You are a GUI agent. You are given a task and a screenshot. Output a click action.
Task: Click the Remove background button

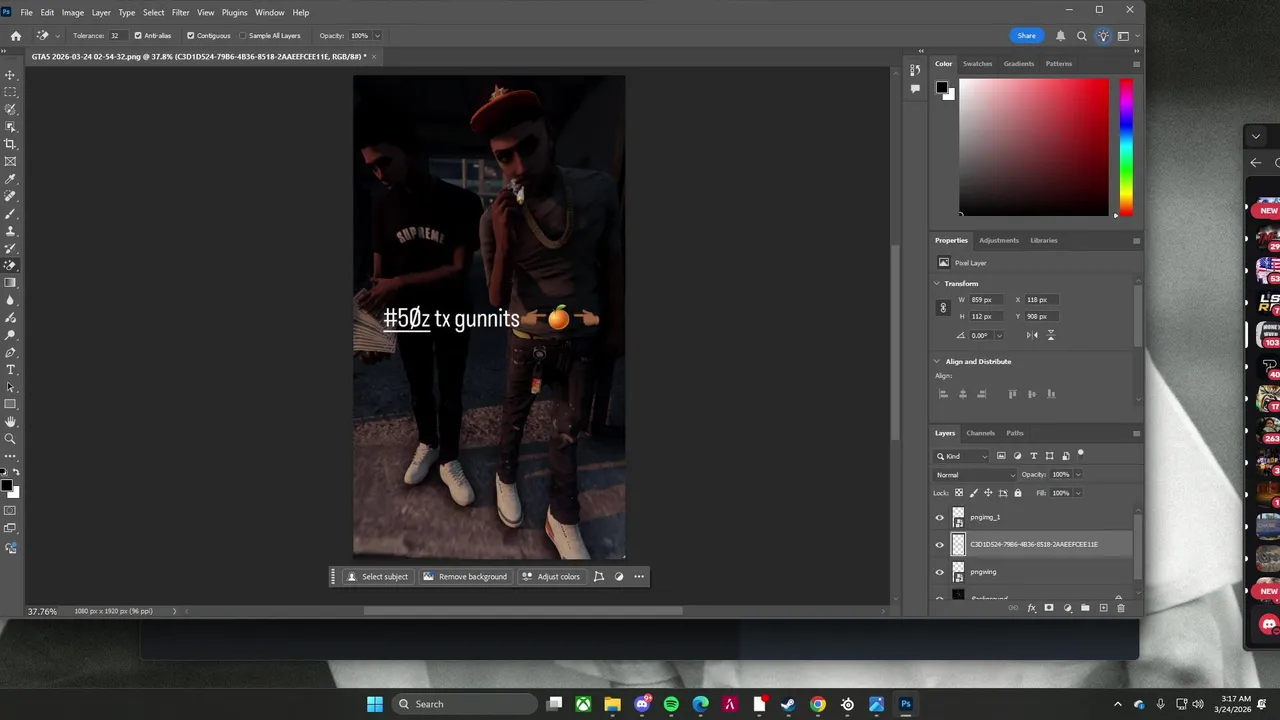coord(465,577)
